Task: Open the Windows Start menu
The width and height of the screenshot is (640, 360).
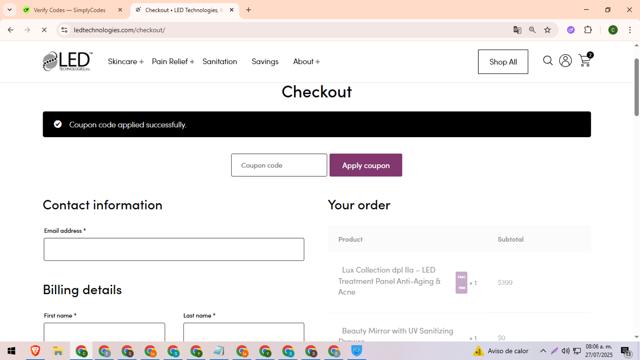Action: pos(11,351)
